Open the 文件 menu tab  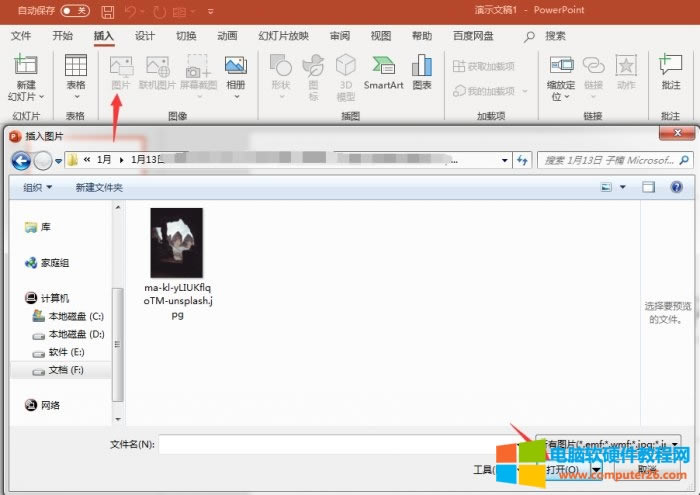click(22, 35)
